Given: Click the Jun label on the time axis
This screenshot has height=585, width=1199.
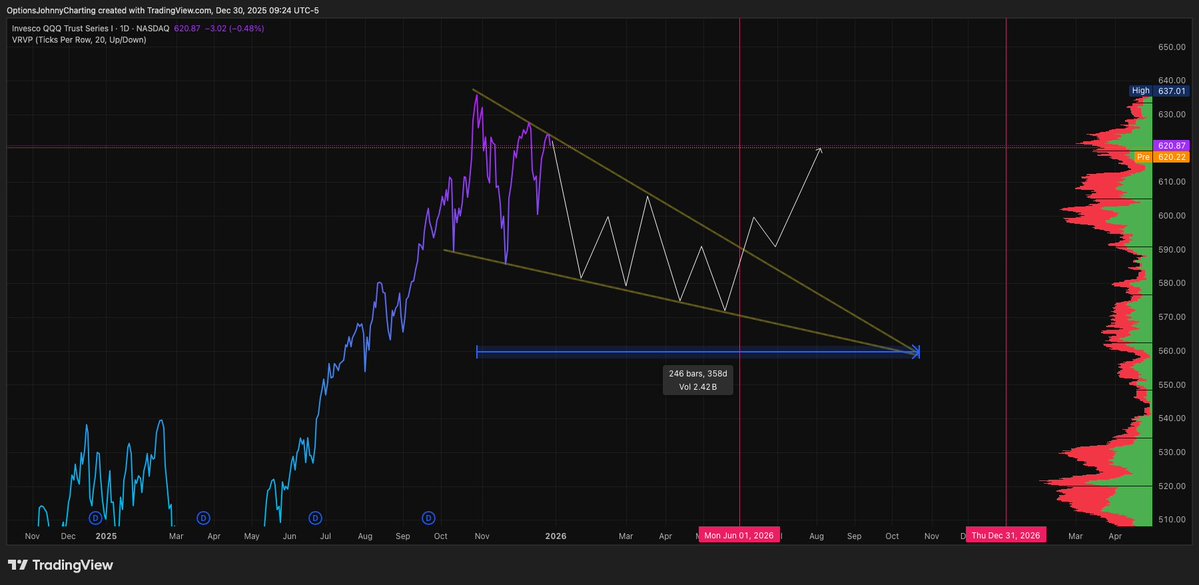Looking at the screenshot, I should 289,536.
